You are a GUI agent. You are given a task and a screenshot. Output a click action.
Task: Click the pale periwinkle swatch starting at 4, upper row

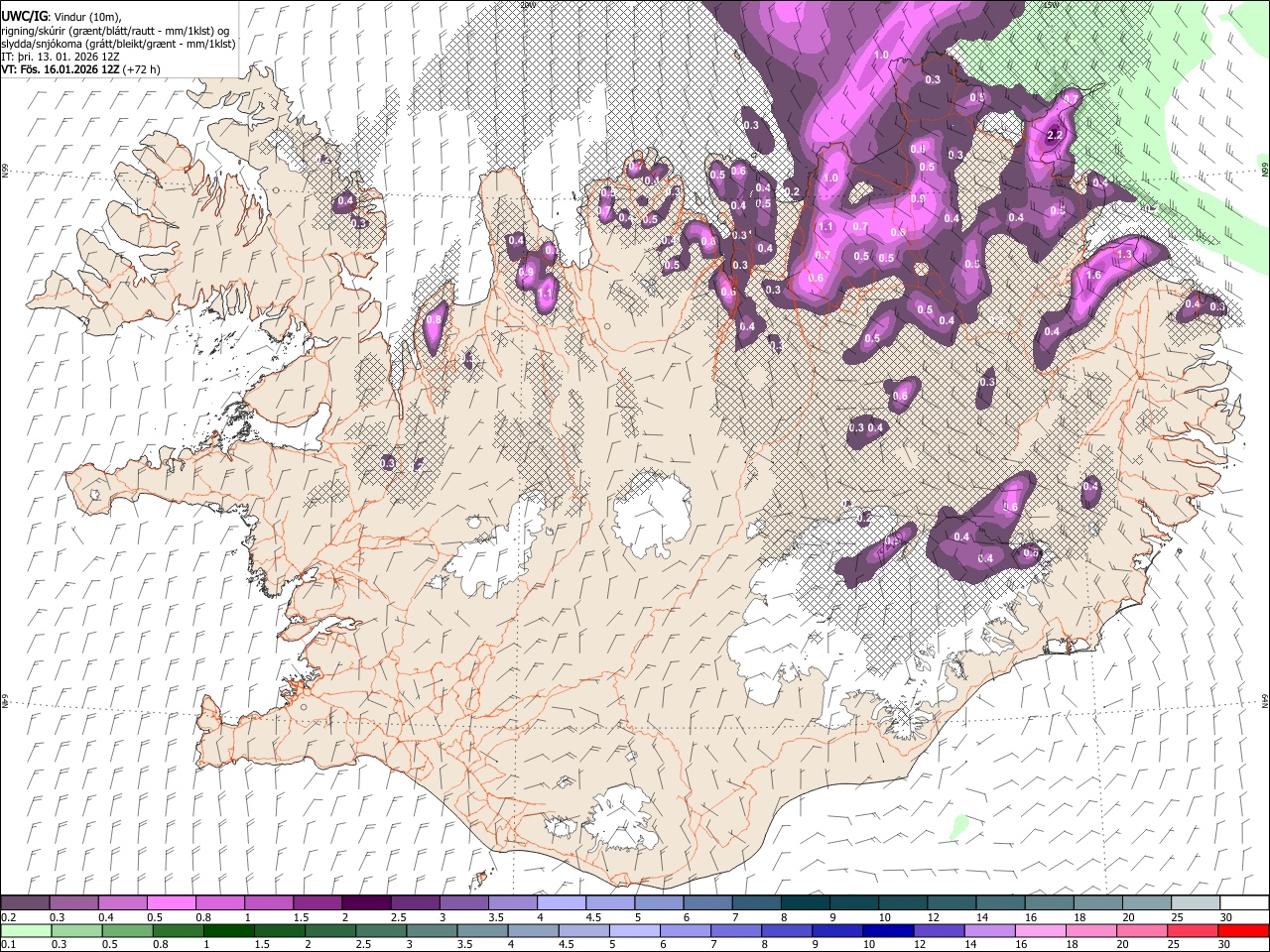(562, 902)
